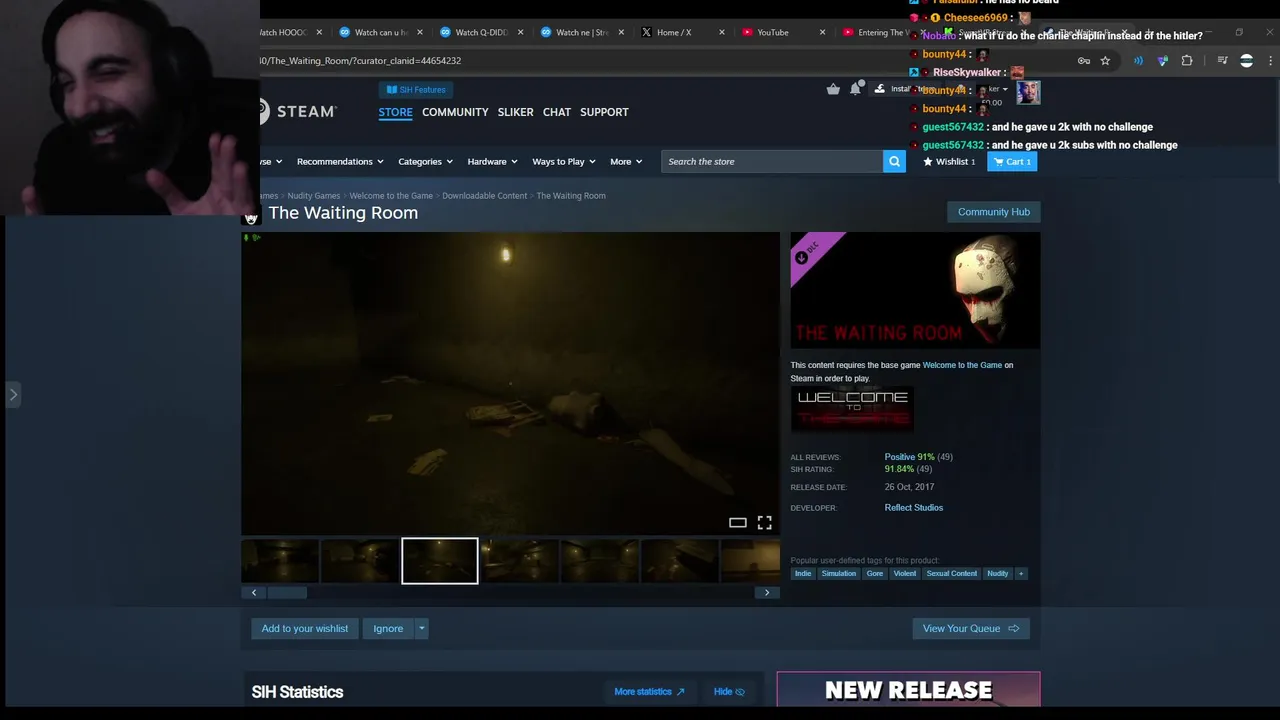Click the browser address bar URL
Image resolution: width=1280 pixels, height=720 pixels.
[x=360, y=61]
